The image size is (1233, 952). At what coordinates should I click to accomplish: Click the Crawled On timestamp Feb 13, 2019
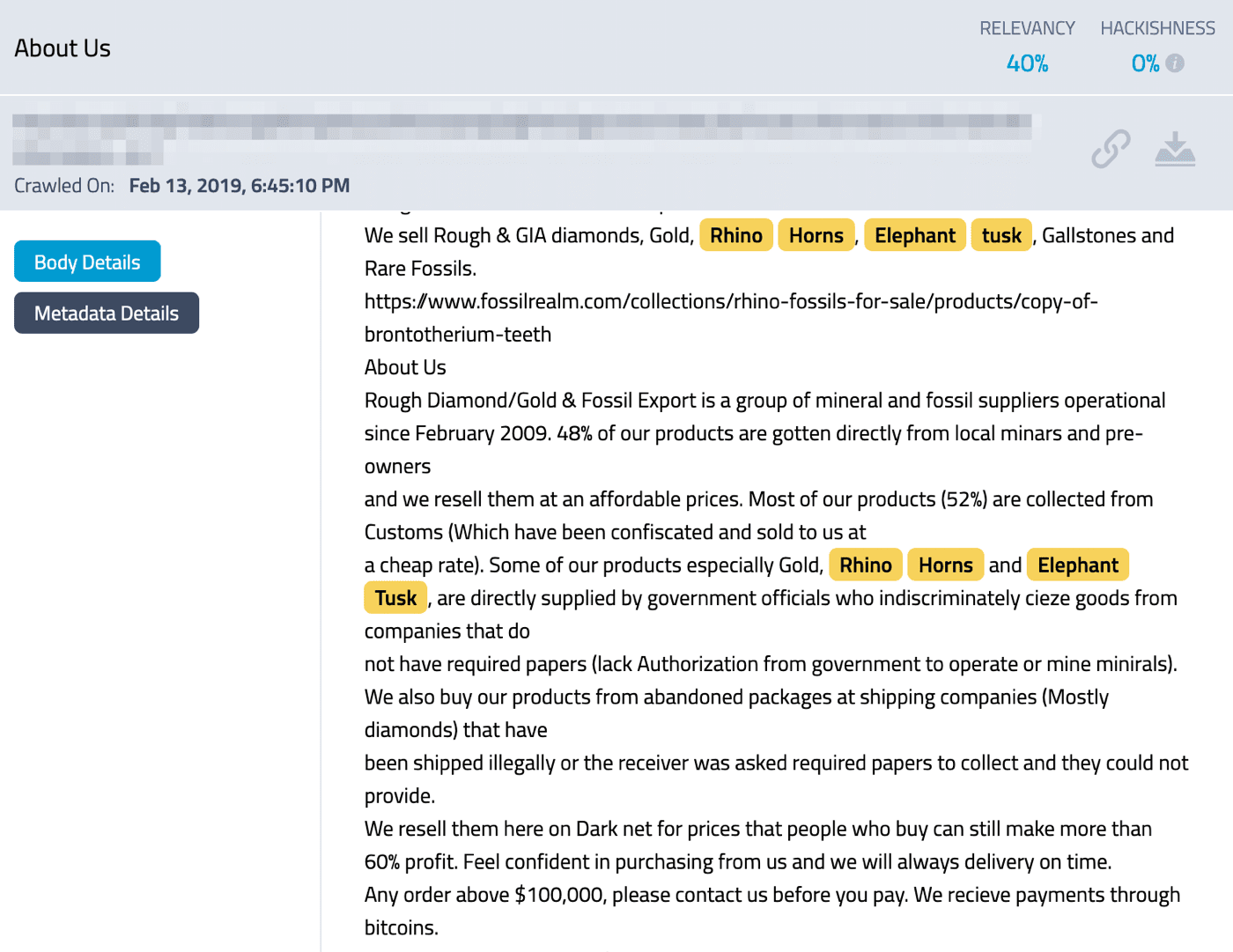[239, 186]
